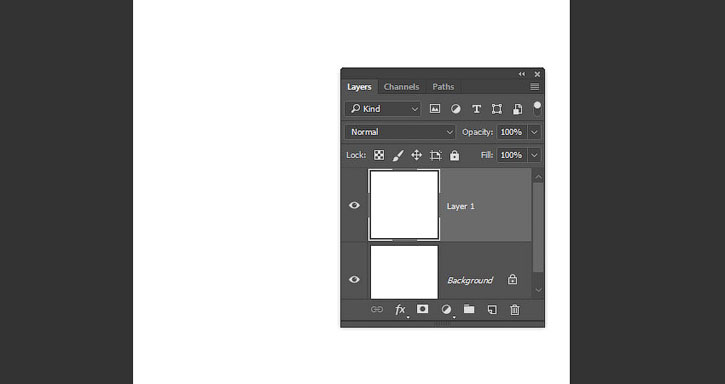
Task: Create new fill or adjustment layer
Action: (446, 310)
